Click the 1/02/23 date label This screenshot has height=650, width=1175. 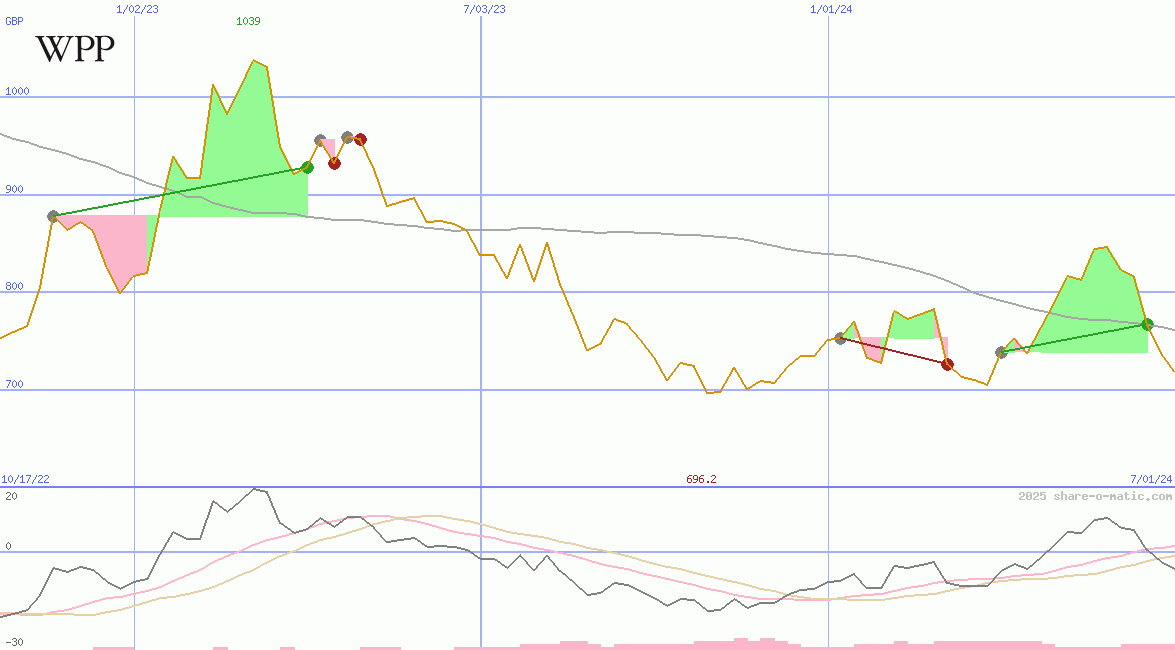click(137, 9)
